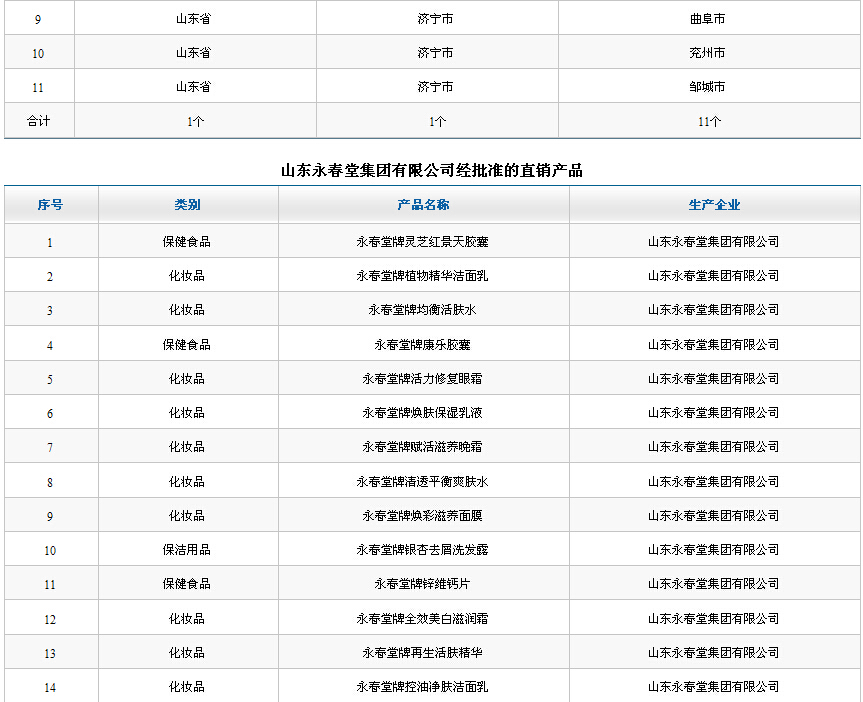Select the table title 山东永春堂集团有限公司经批准的直销产品
Viewport: 863px width, 702px height.
(431, 170)
